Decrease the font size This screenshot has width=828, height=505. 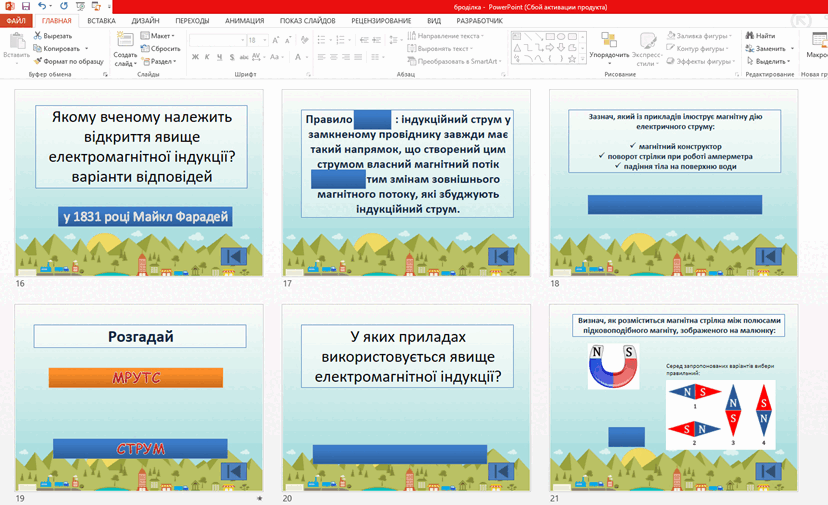click(288, 40)
